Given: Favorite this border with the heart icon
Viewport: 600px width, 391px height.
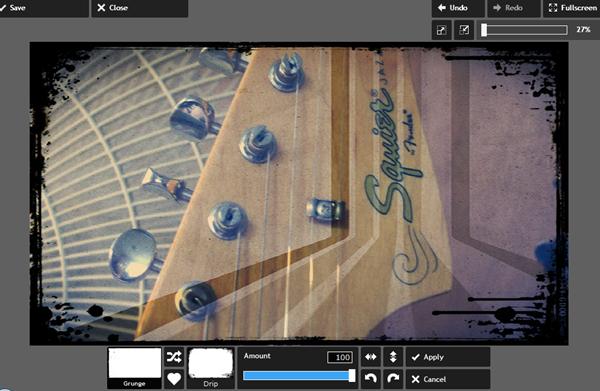Looking at the screenshot, I should [174, 379].
